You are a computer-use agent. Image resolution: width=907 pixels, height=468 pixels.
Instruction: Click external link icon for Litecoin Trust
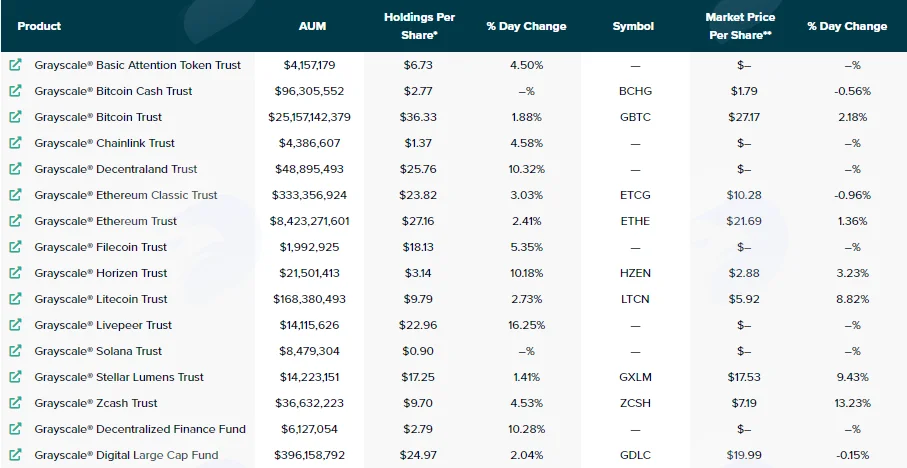16,299
